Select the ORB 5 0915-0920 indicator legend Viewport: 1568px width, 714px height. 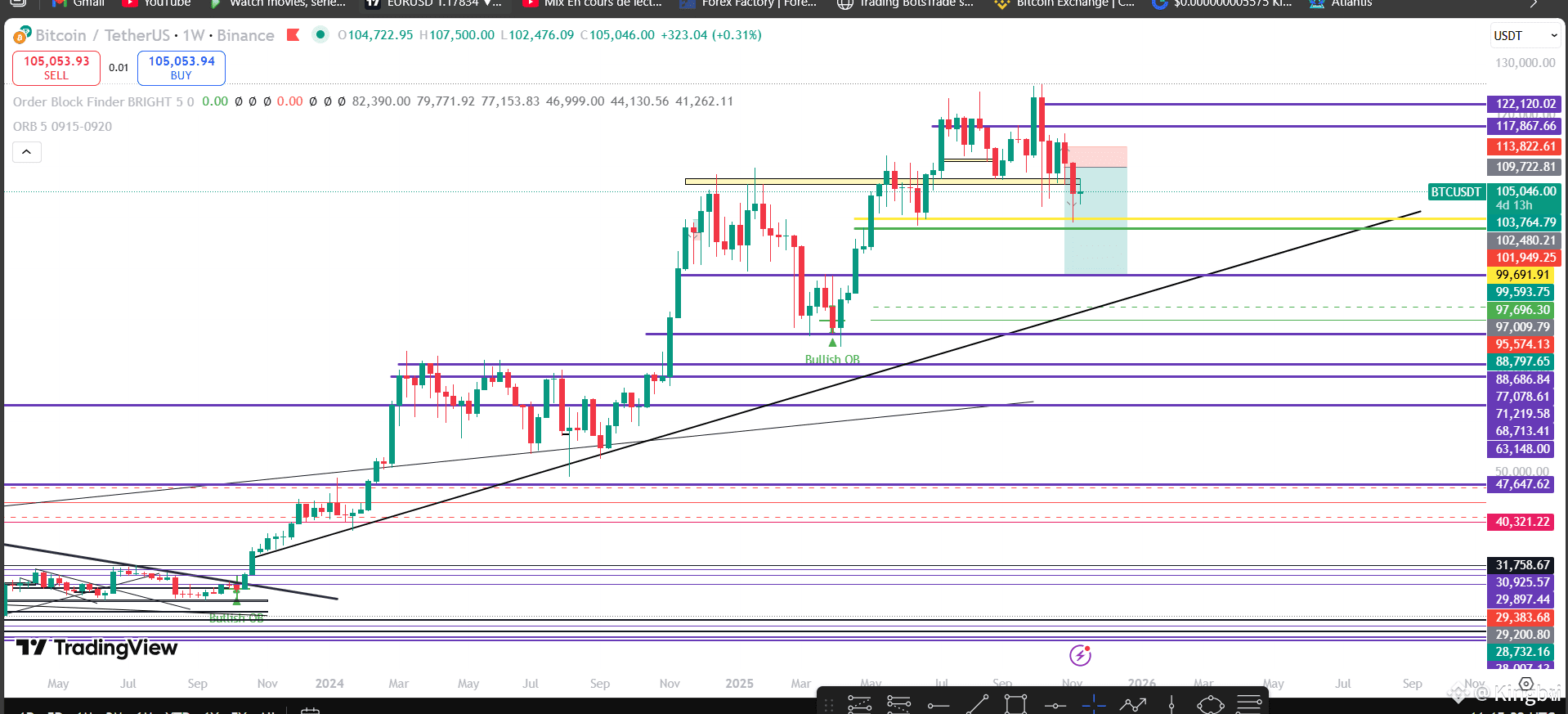click(62, 126)
